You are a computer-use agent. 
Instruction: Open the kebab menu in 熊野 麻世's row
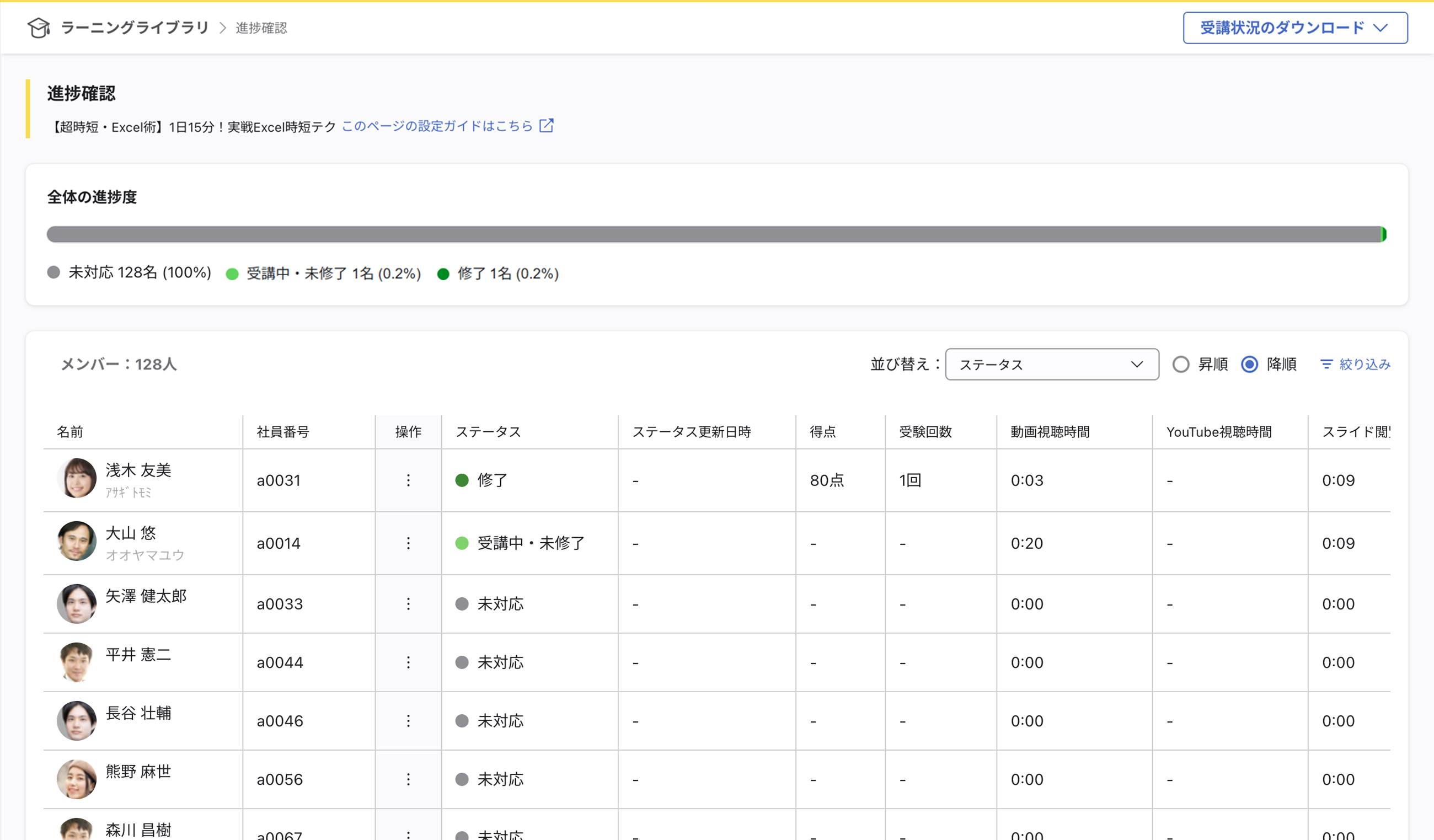point(408,779)
